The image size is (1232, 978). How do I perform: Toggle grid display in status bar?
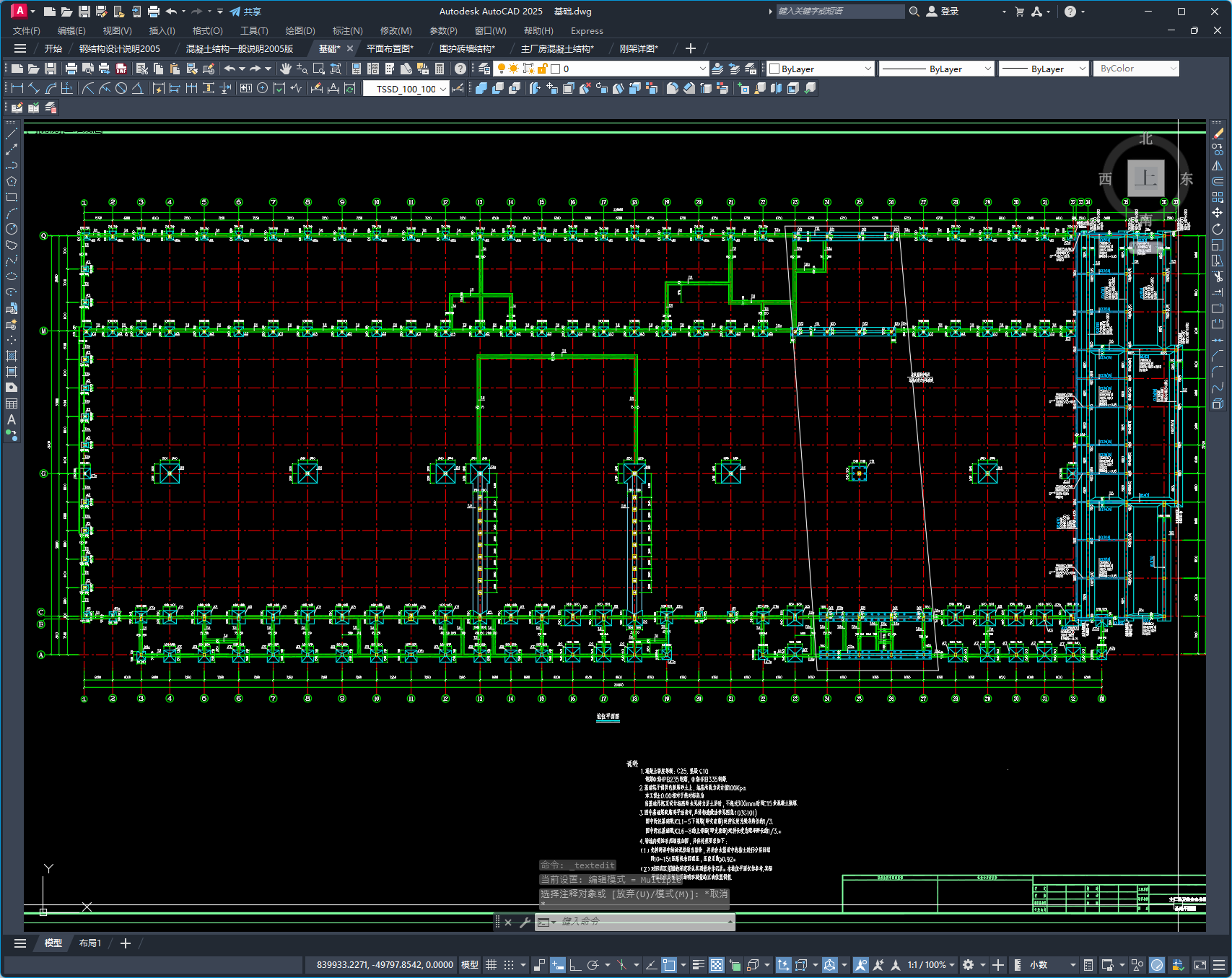492,965
